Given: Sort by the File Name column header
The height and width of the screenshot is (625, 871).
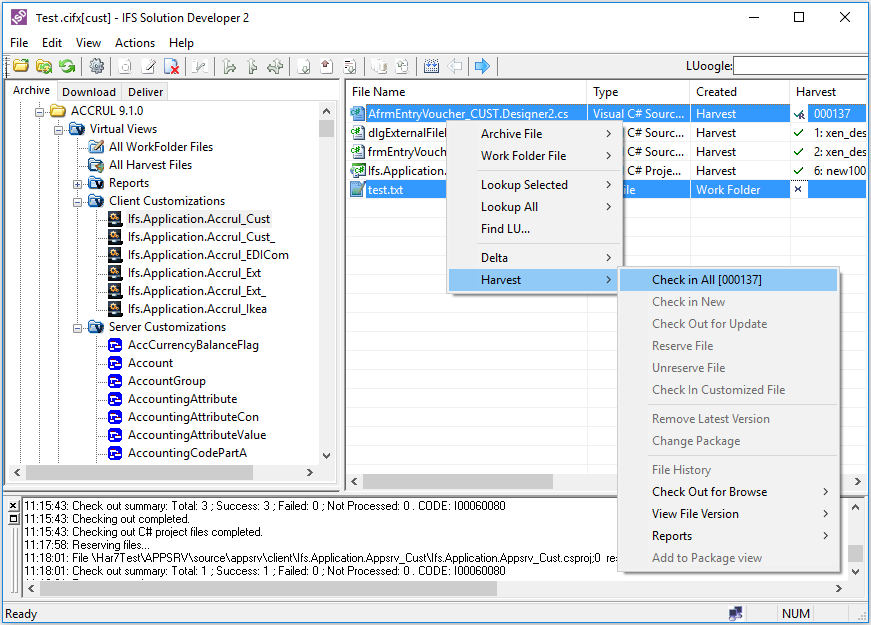Looking at the screenshot, I should coord(467,92).
